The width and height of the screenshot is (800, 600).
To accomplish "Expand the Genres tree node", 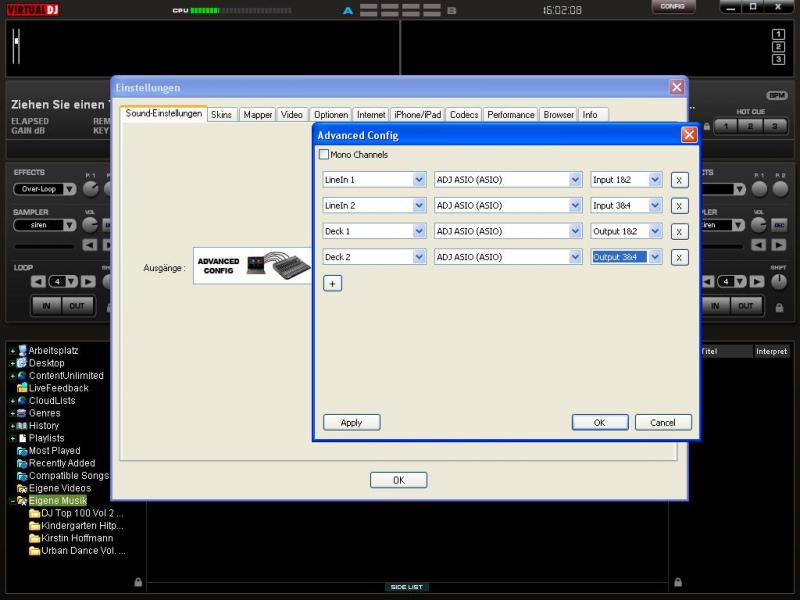I will point(13,414).
